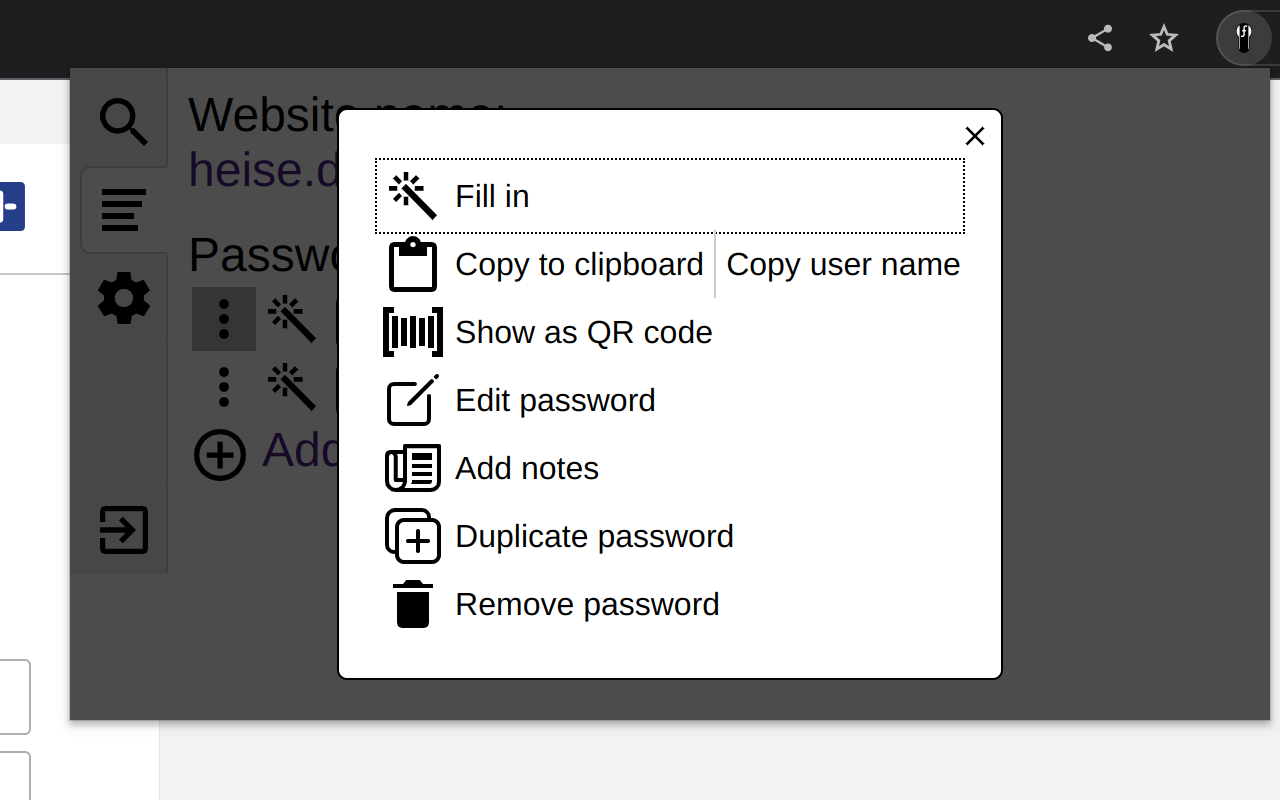1280x800 pixels.
Task: Select Show as QR code
Action: (584, 332)
